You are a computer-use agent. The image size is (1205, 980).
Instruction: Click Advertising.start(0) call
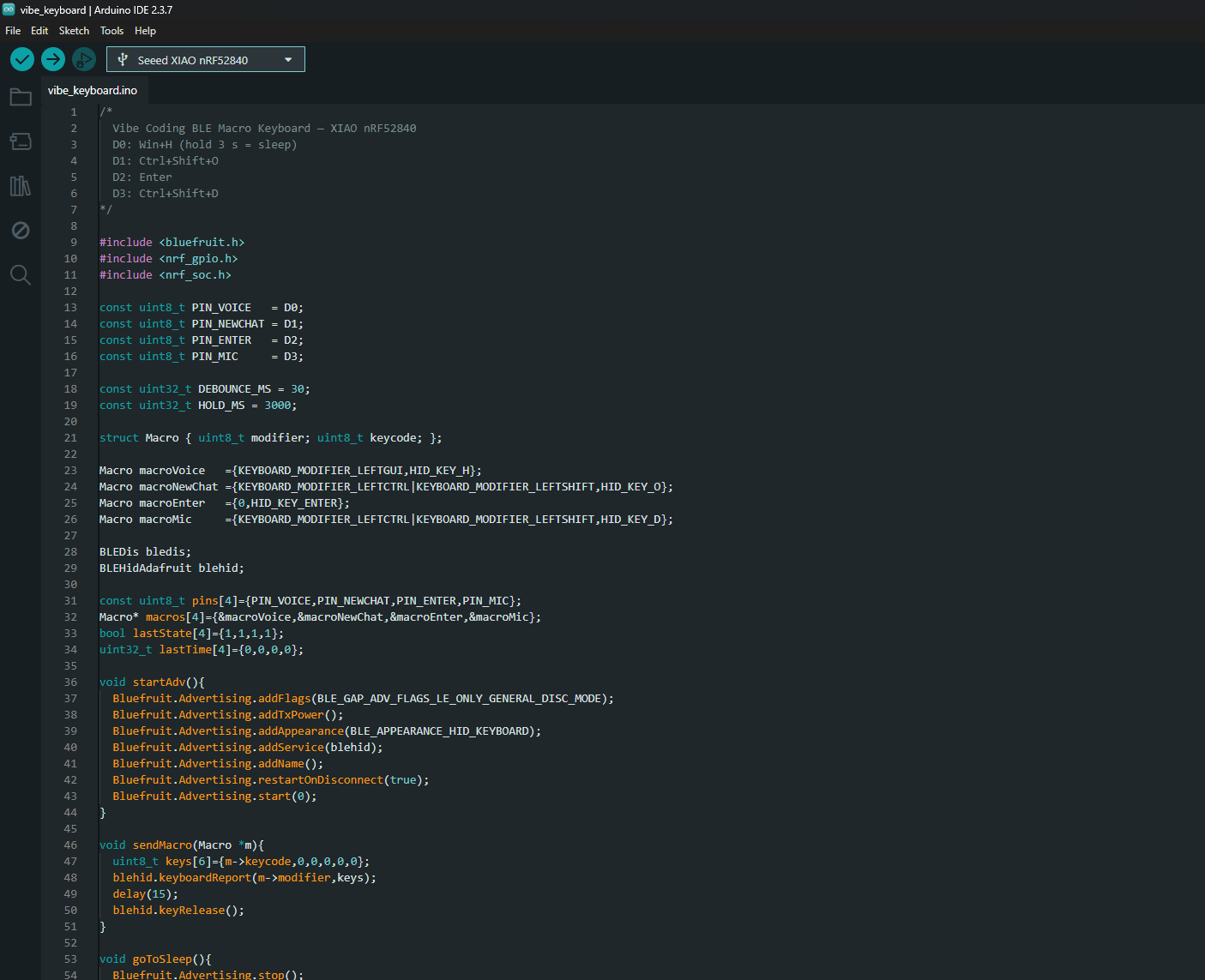pyautogui.click(x=214, y=797)
